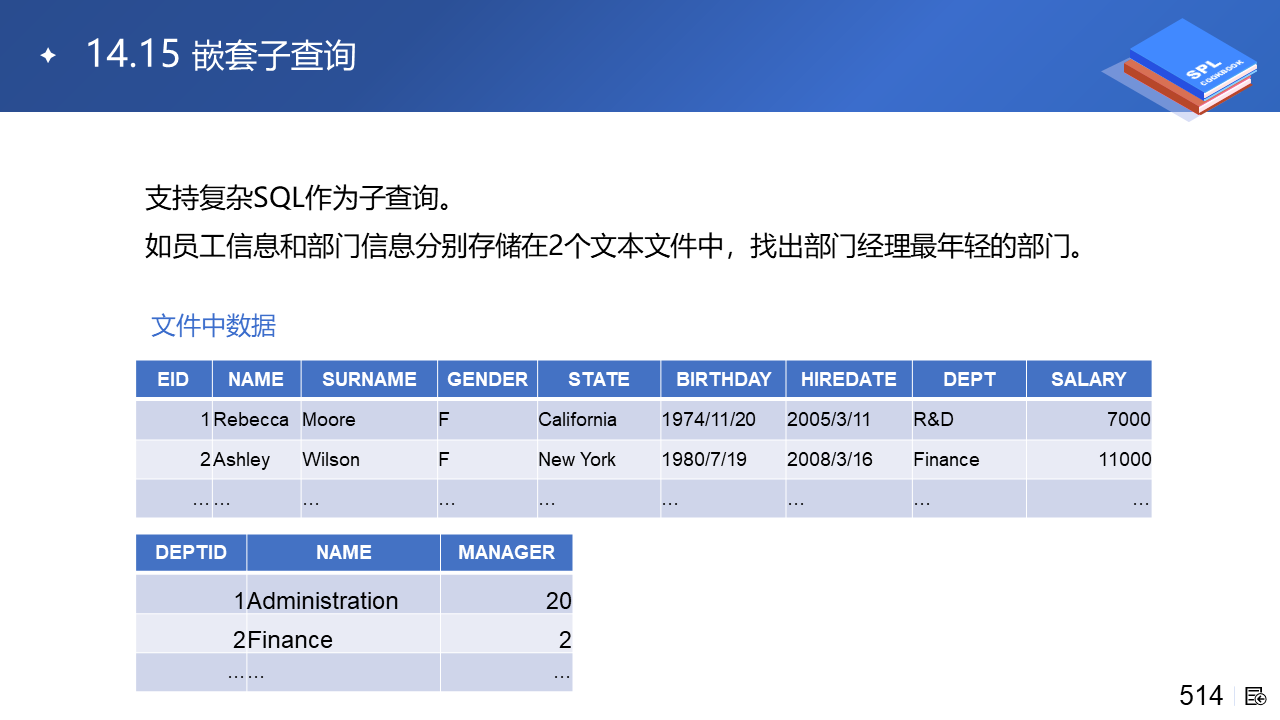Click the salary cell showing 11000
Image resolution: width=1280 pixels, height=720 pixels.
pos(1124,460)
